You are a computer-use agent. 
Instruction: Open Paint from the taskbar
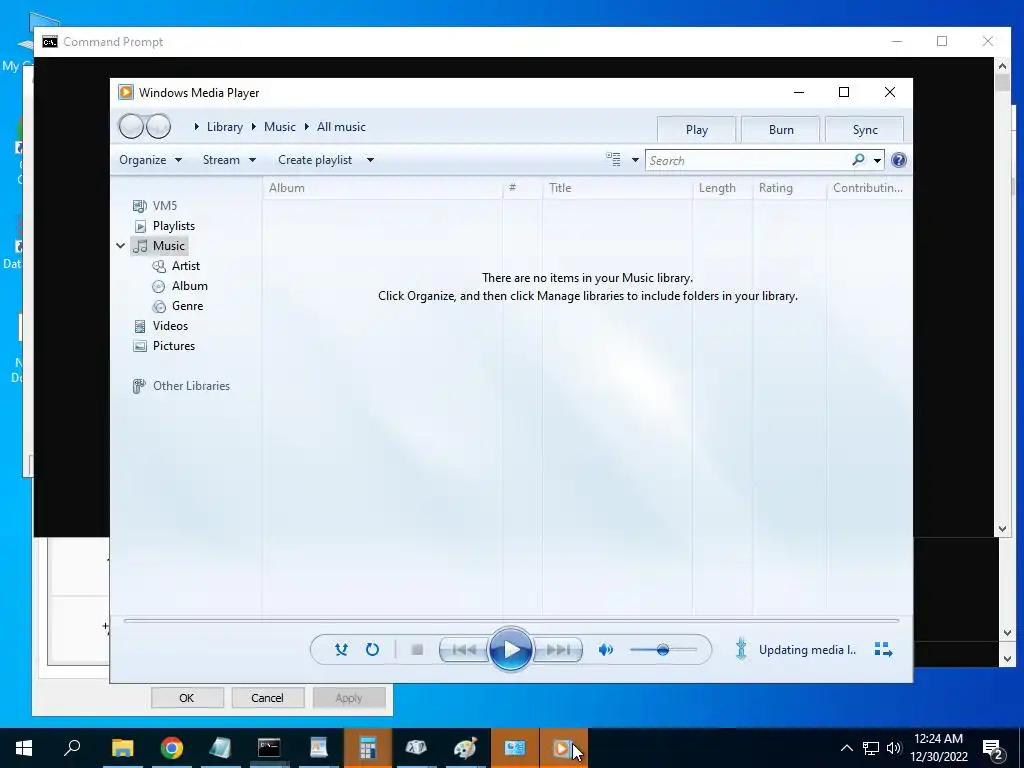(x=465, y=748)
